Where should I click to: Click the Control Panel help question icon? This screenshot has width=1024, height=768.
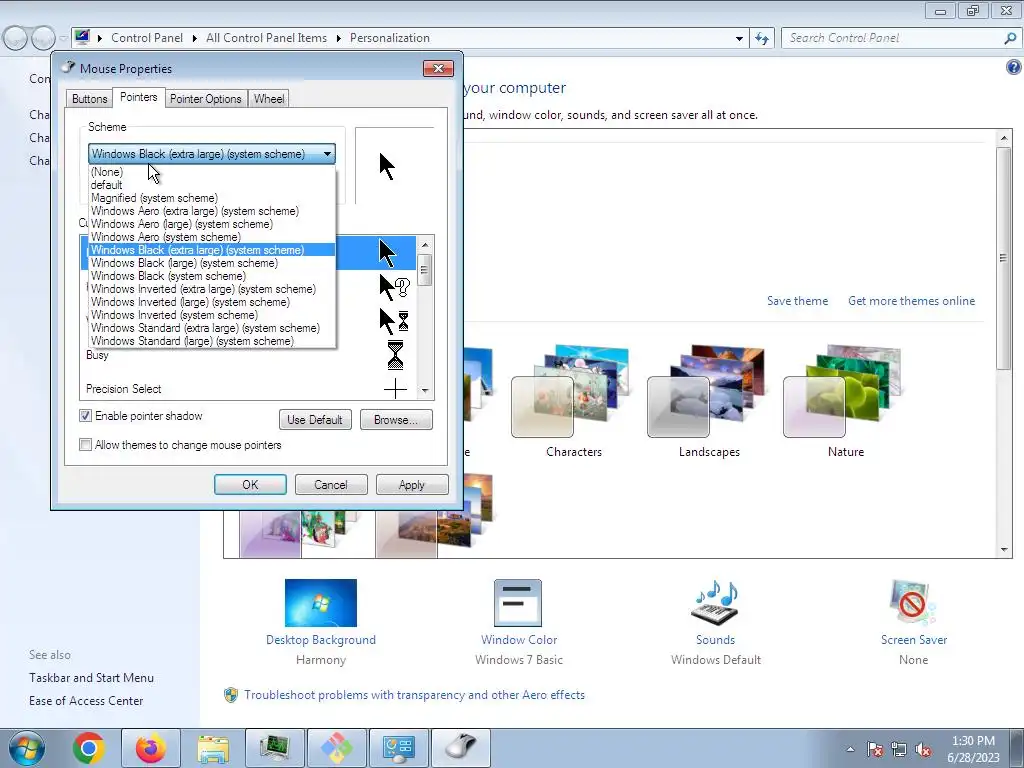1014,67
